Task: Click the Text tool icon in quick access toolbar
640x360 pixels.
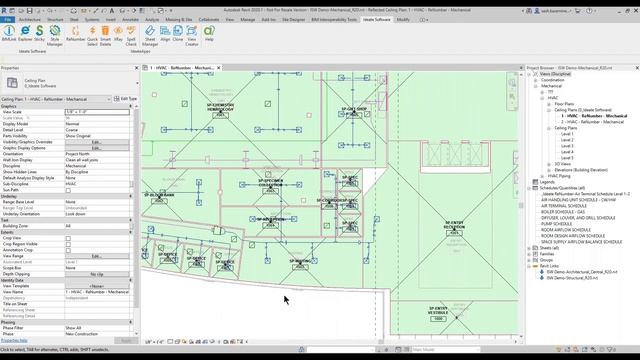Action: click(x=112, y=11)
